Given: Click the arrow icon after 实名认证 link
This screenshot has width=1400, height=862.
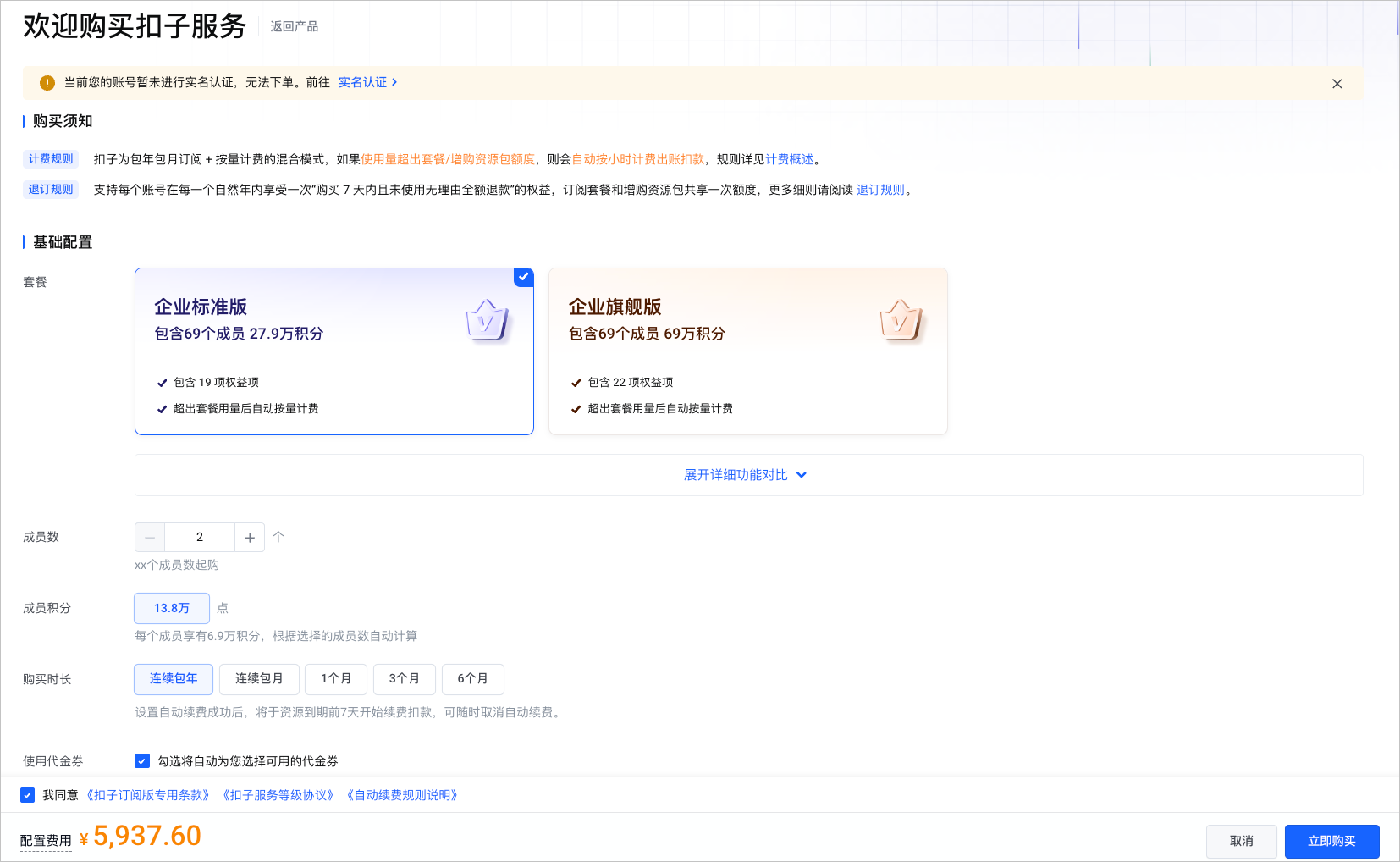Looking at the screenshot, I should pyautogui.click(x=395, y=82).
